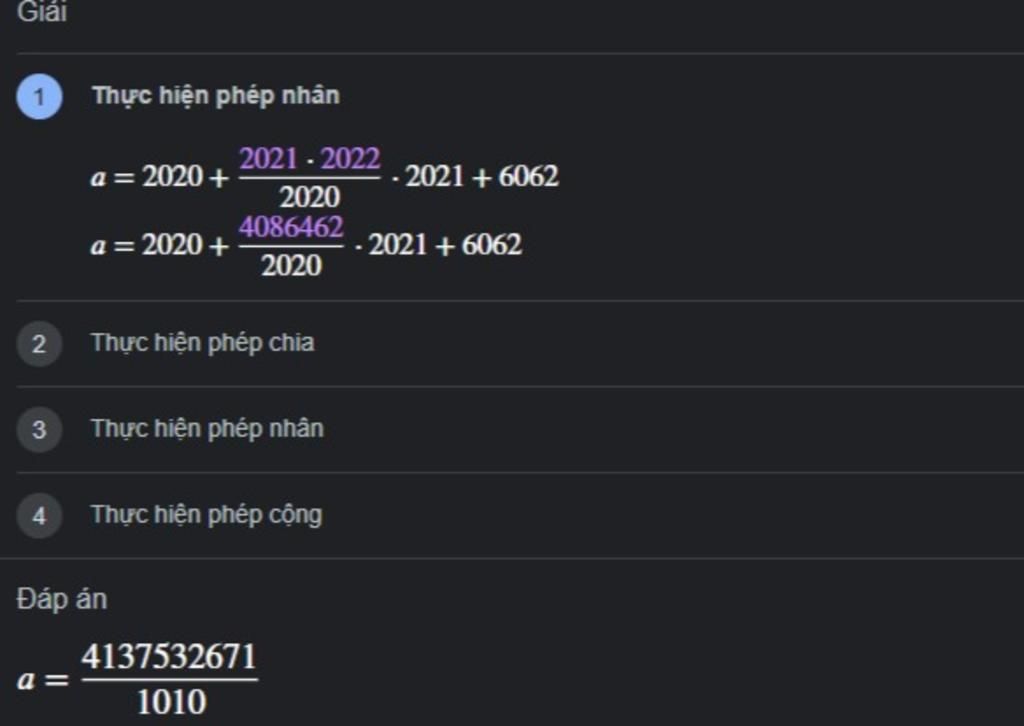Screen dimensions: 1024x726
Task: Click the highlighted product 2021 · 2022
Action: (310, 159)
